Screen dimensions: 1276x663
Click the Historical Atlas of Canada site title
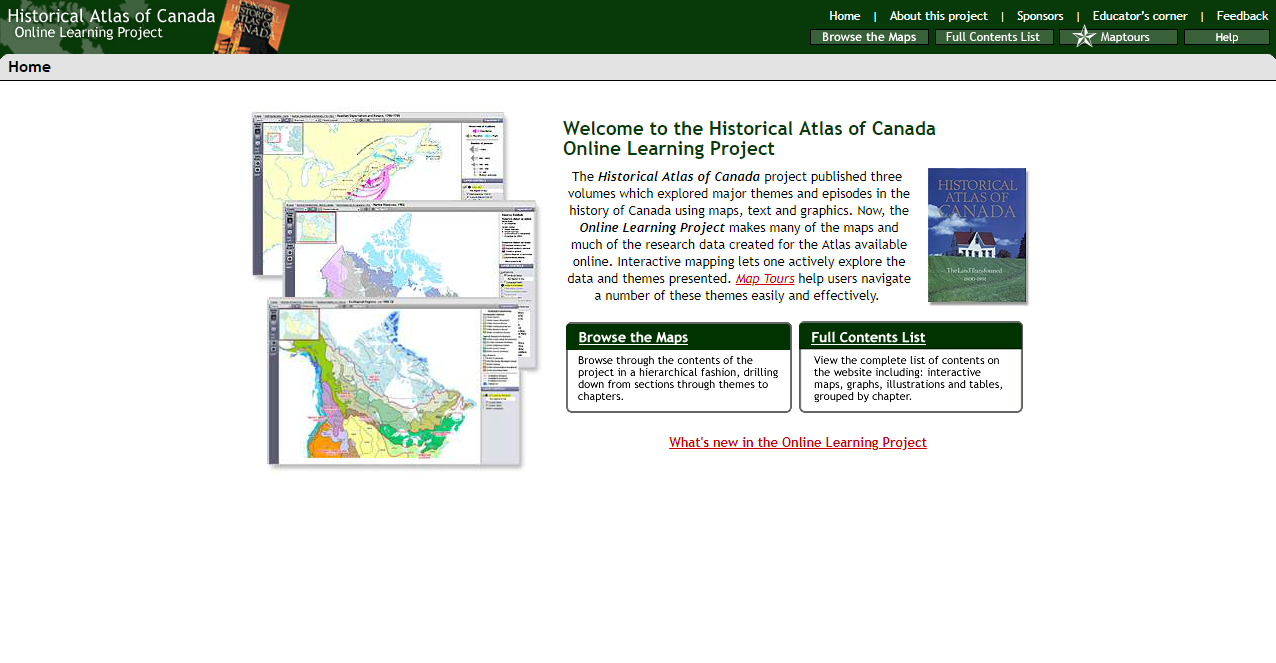click(x=111, y=16)
